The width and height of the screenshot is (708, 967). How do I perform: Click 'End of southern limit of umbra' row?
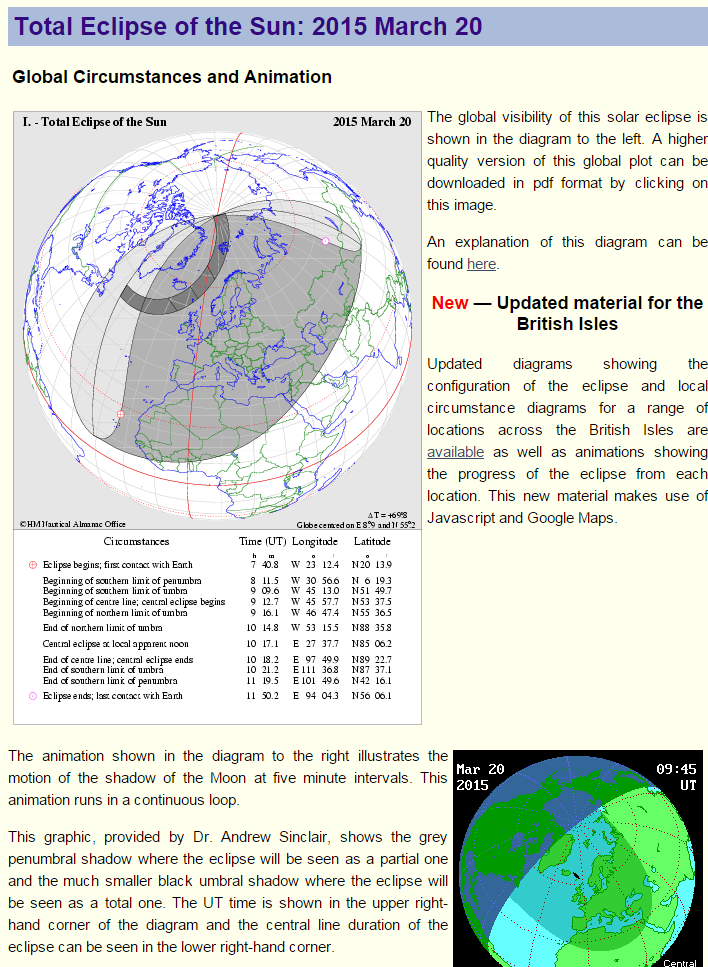217,670
